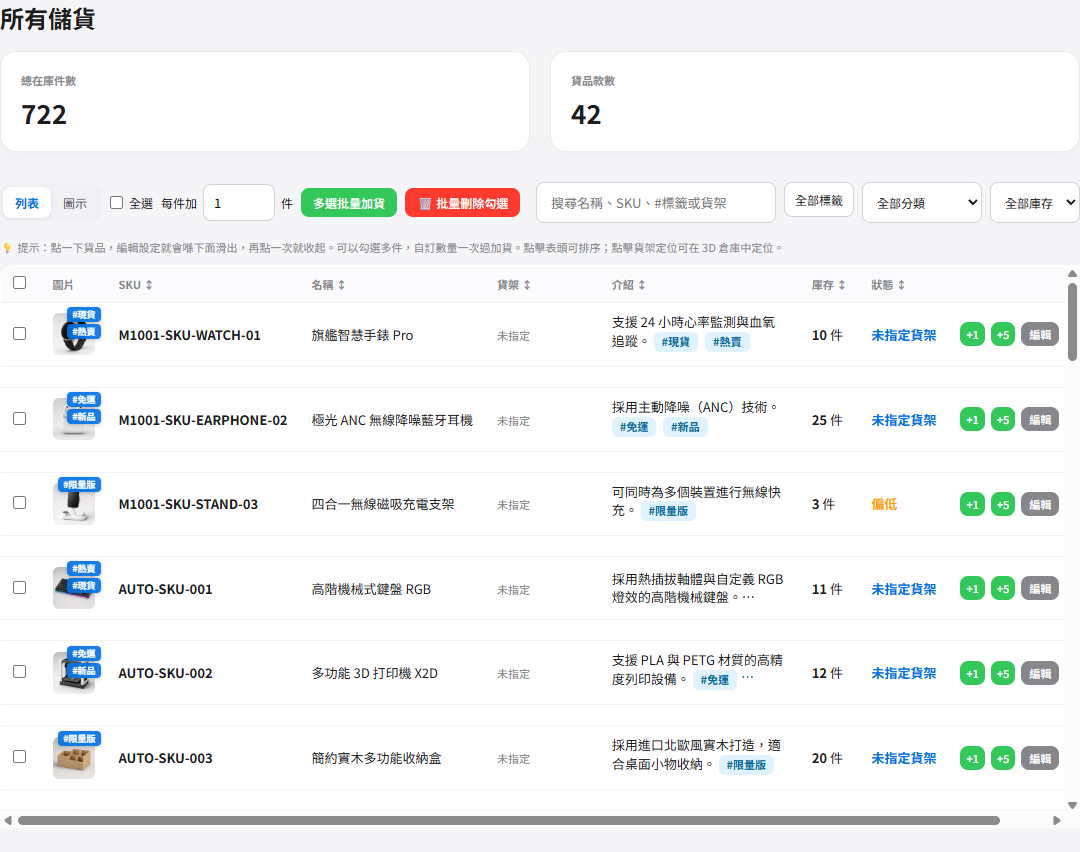The image size is (1080, 852).
Task: Select the AUTO-SKU-002 row checkbox
Action: [x=19, y=672]
